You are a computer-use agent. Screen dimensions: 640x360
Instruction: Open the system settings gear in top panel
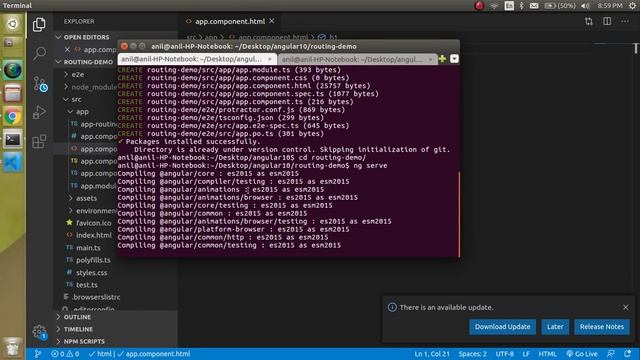coord(632,6)
